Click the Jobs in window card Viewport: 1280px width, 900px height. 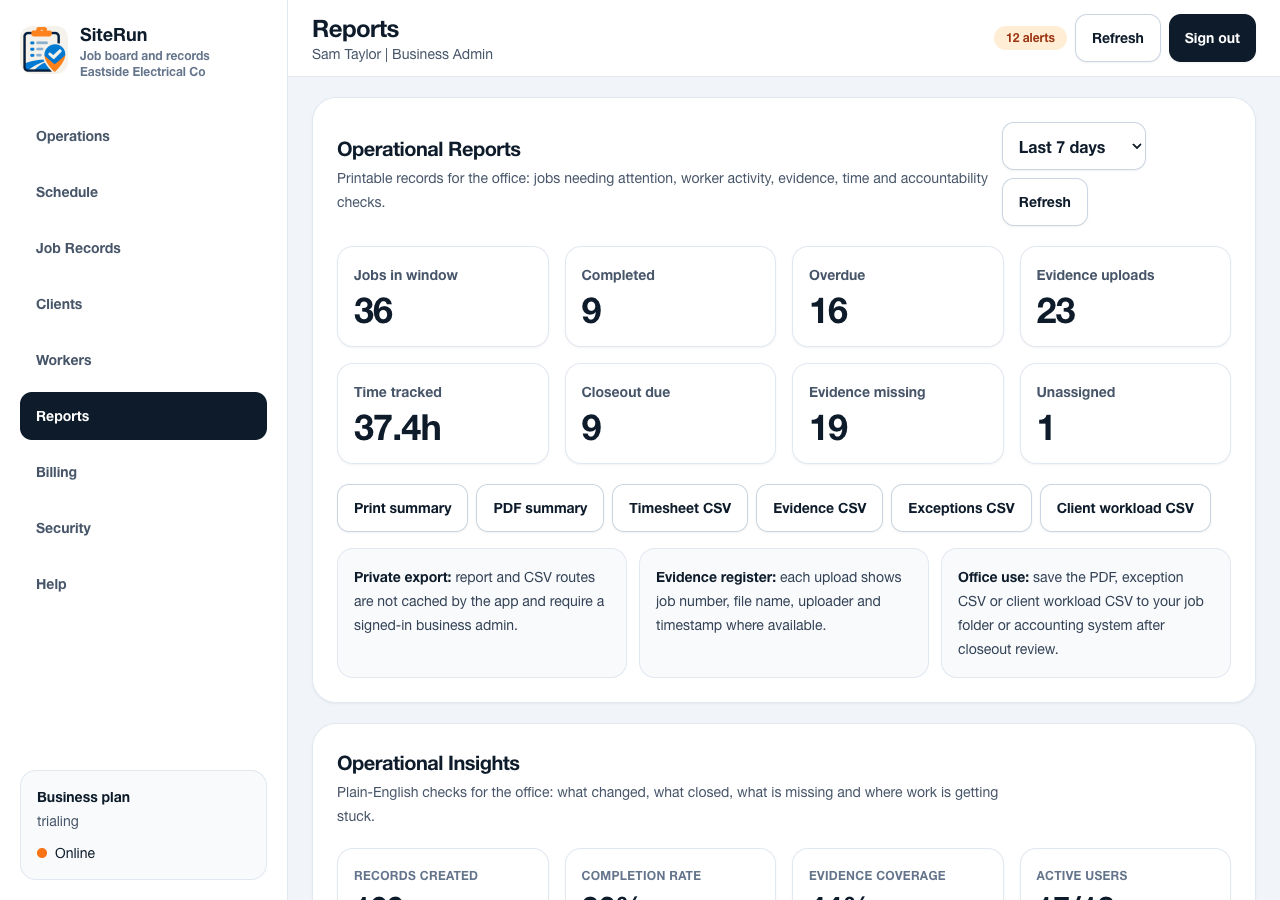click(443, 297)
